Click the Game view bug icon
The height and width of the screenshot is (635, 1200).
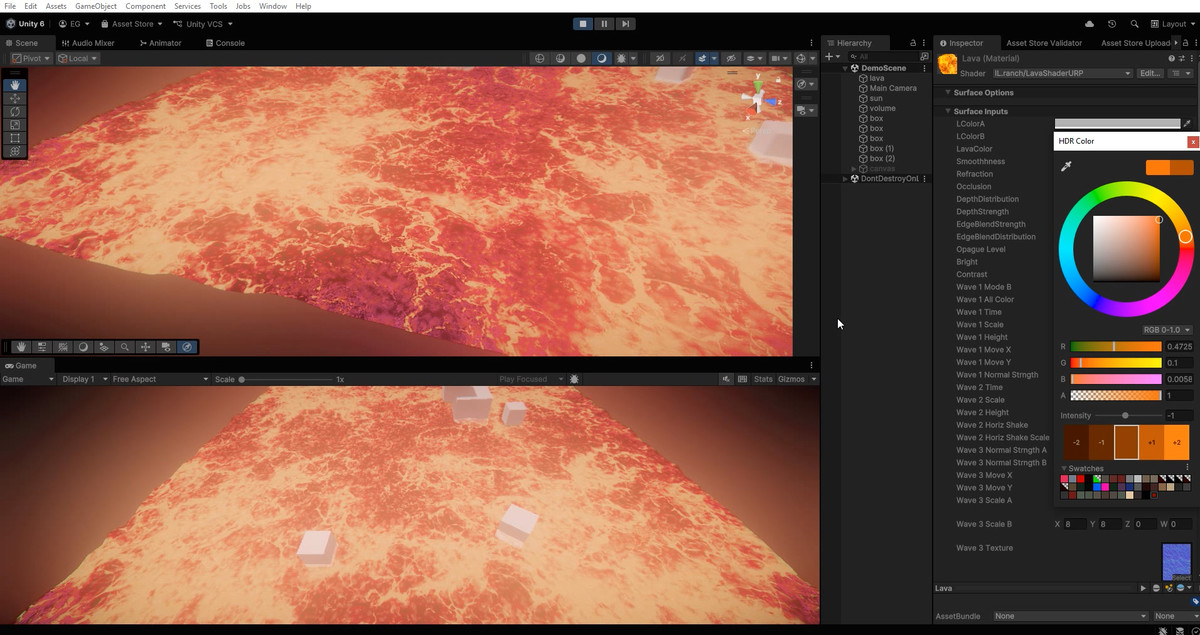[575, 379]
